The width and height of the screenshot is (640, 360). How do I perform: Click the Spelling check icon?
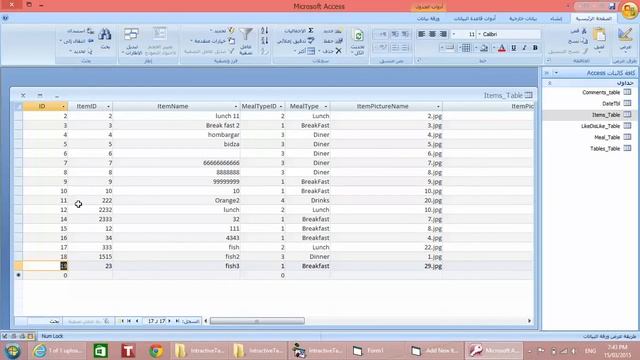(311, 40)
